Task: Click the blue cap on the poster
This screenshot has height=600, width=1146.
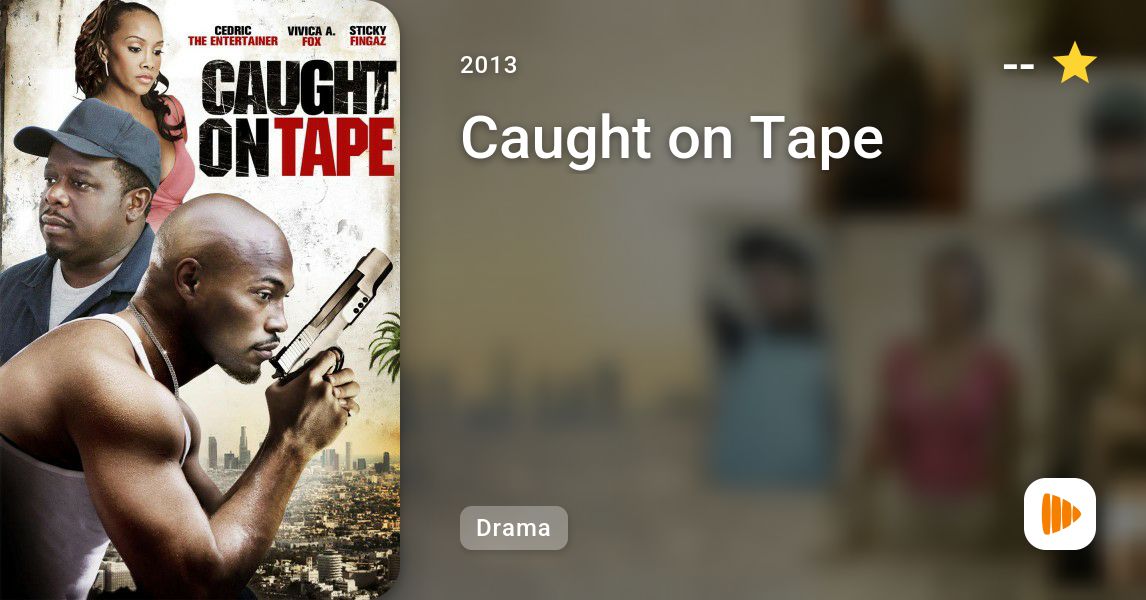Action: (91, 137)
